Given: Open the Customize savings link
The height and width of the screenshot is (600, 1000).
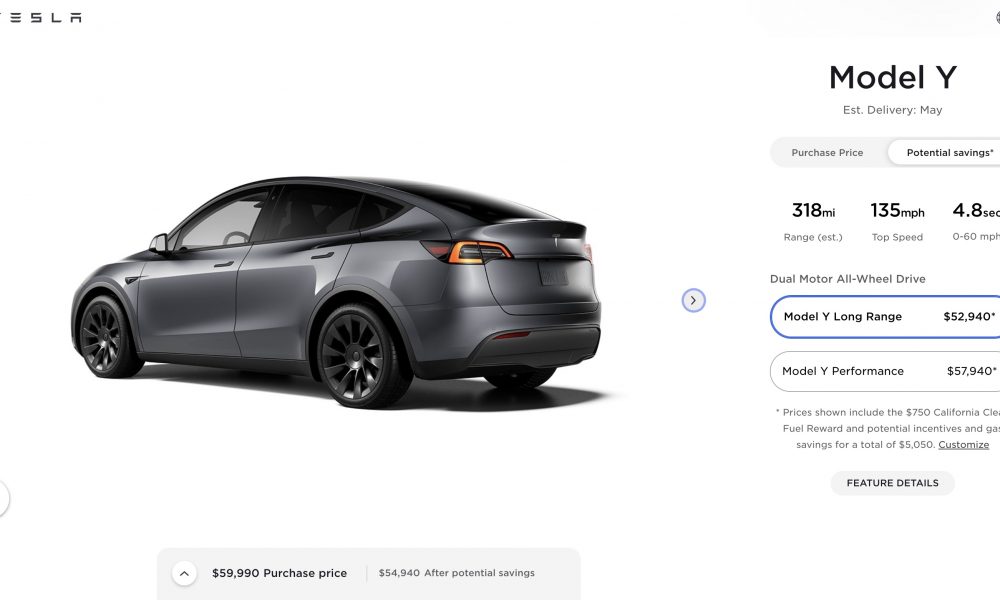Looking at the screenshot, I should [963, 445].
